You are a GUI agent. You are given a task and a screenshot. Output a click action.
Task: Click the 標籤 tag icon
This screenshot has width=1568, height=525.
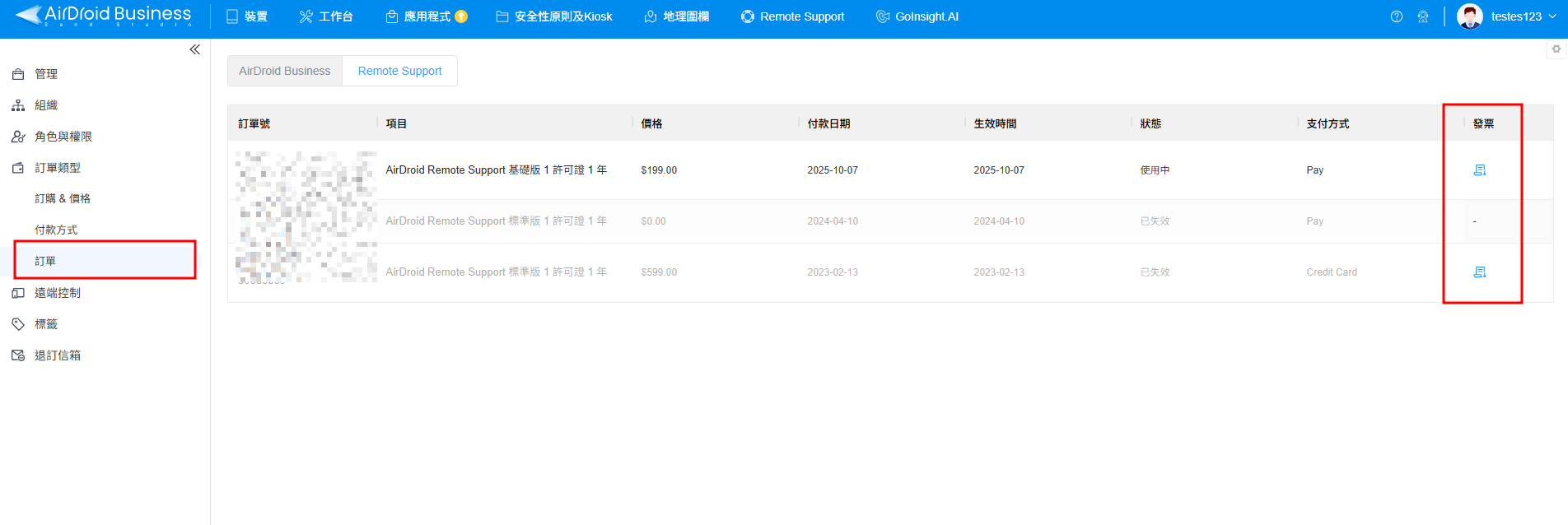(x=18, y=324)
